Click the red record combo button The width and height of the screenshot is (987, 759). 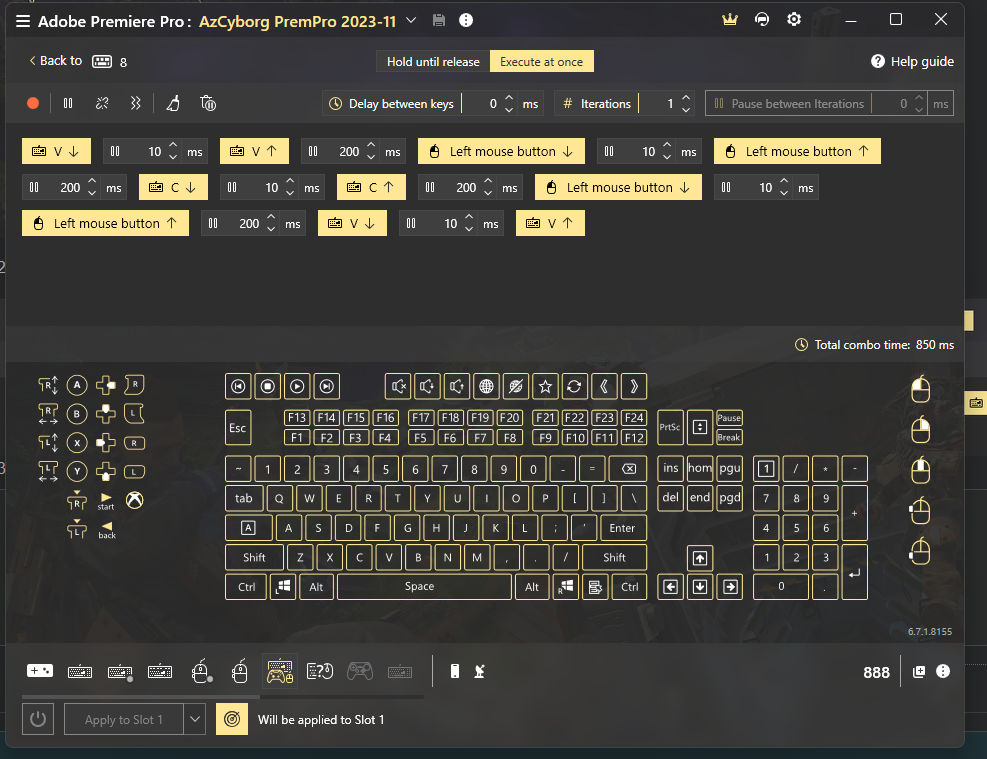33,103
